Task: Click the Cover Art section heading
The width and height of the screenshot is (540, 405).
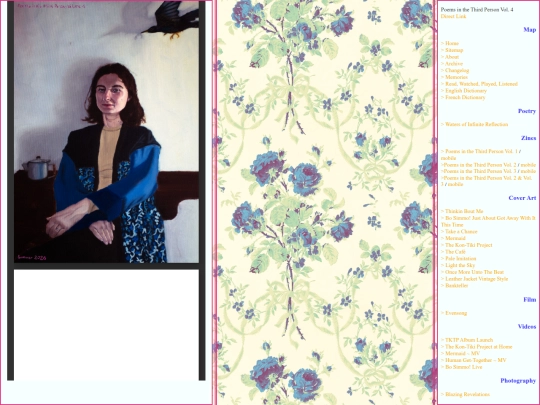Action: (522, 198)
